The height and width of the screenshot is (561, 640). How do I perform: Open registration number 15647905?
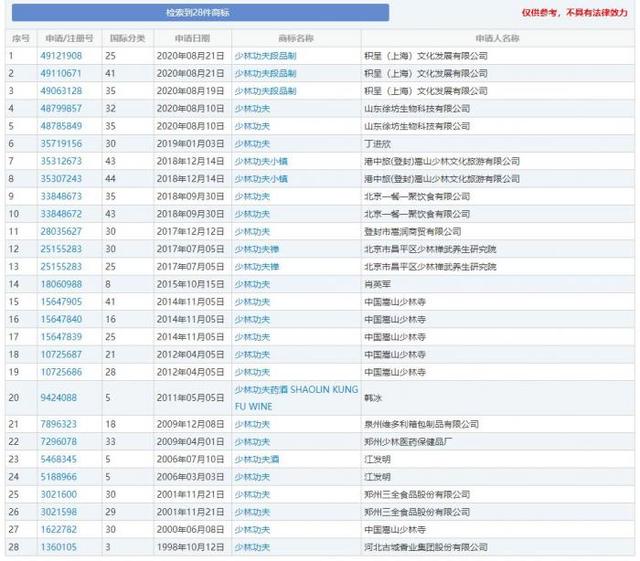(60, 301)
